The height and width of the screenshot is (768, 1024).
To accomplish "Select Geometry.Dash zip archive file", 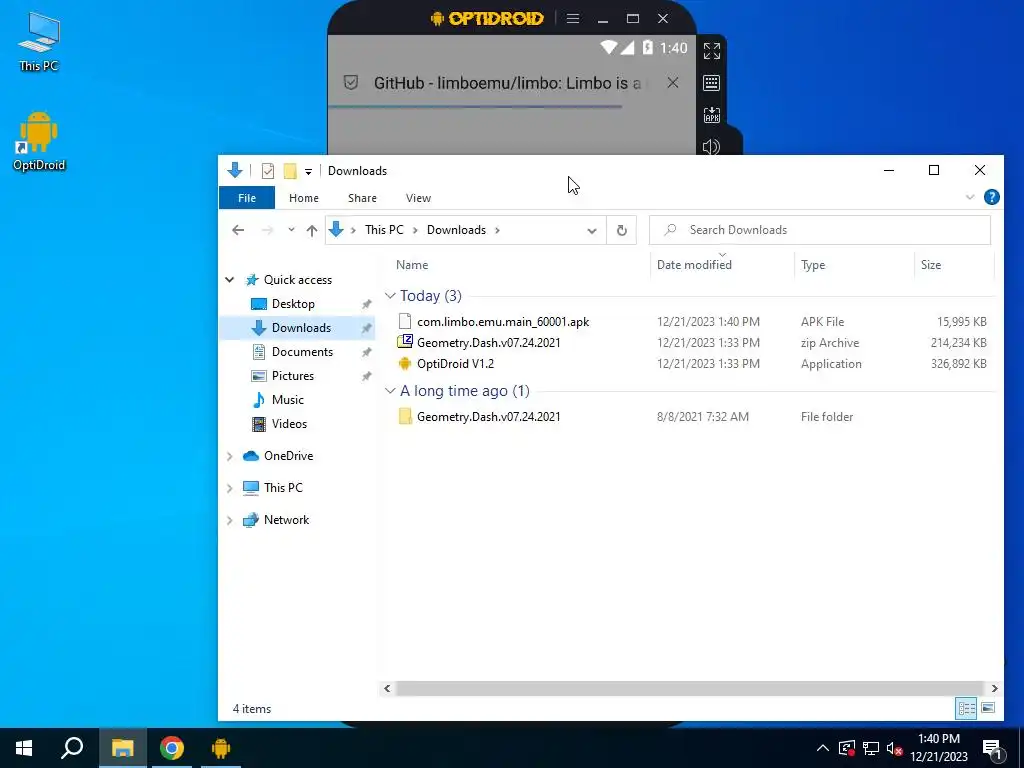I will pyautogui.click(x=488, y=342).
